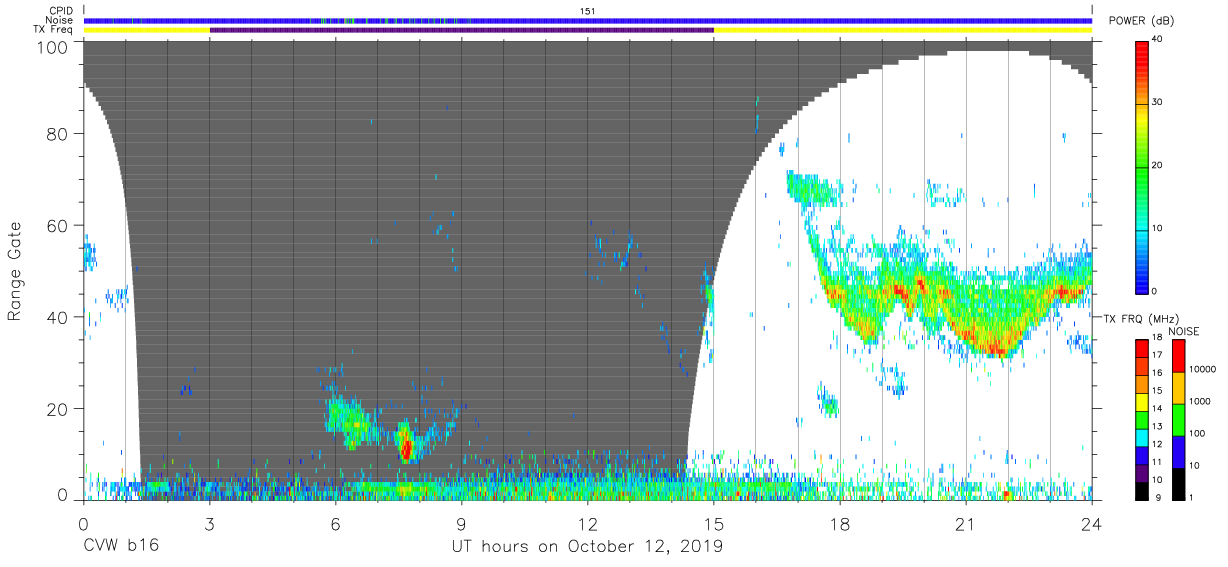Image resolution: width=1228 pixels, height=567 pixels.
Task: Click the power scale label 40
Action: click(x=1159, y=39)
